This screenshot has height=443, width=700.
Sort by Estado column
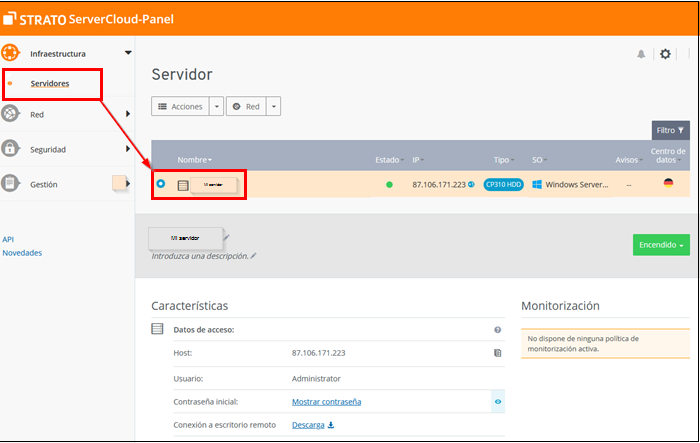[x=389, y=160]
